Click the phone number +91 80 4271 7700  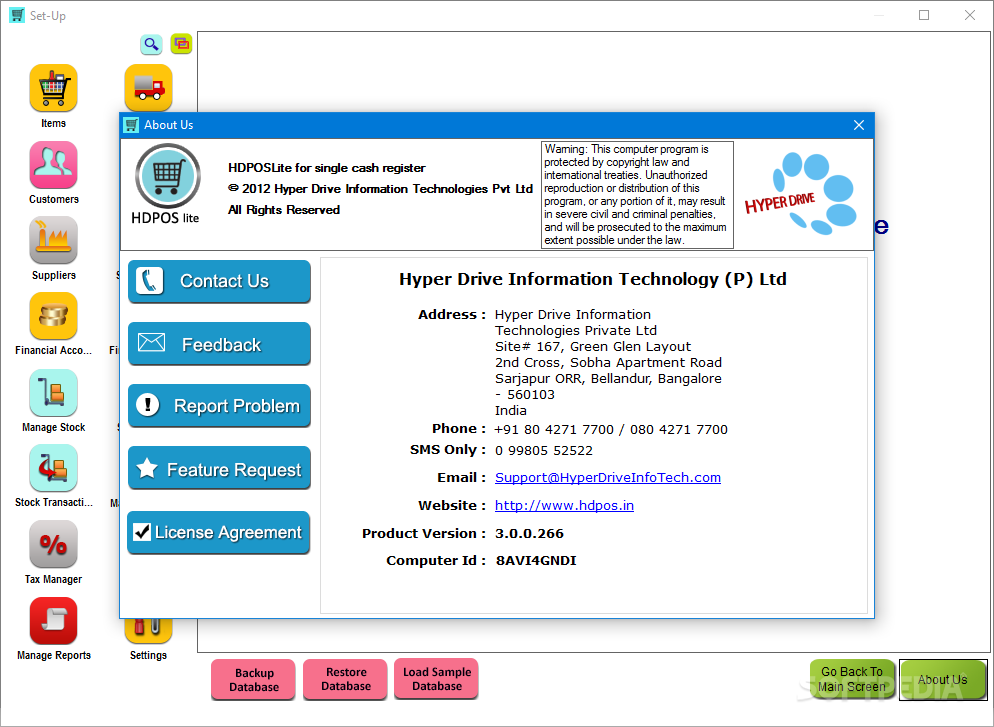point(554,429)
